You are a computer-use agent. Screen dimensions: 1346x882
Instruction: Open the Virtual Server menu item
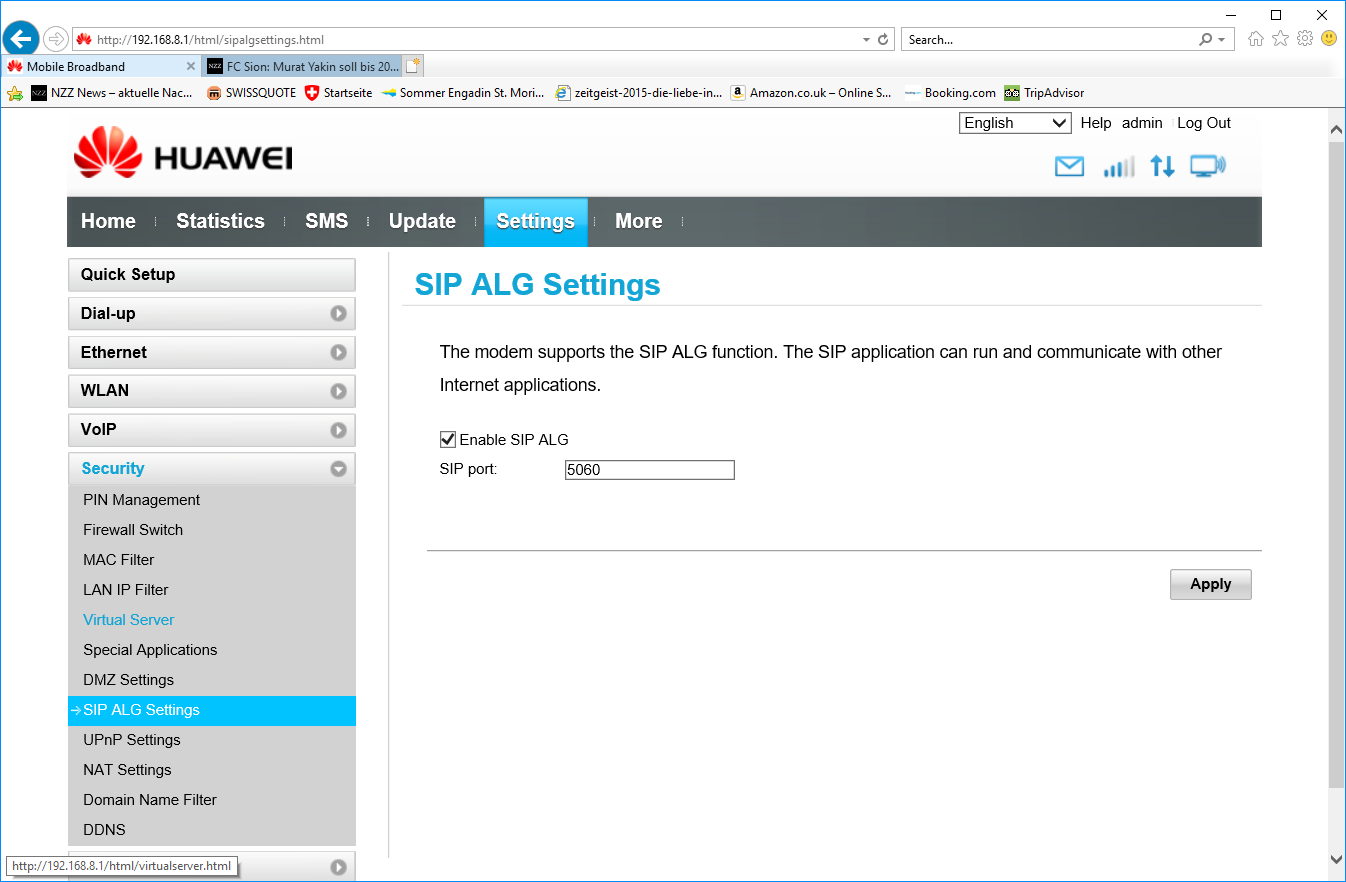tap(129, 620)
